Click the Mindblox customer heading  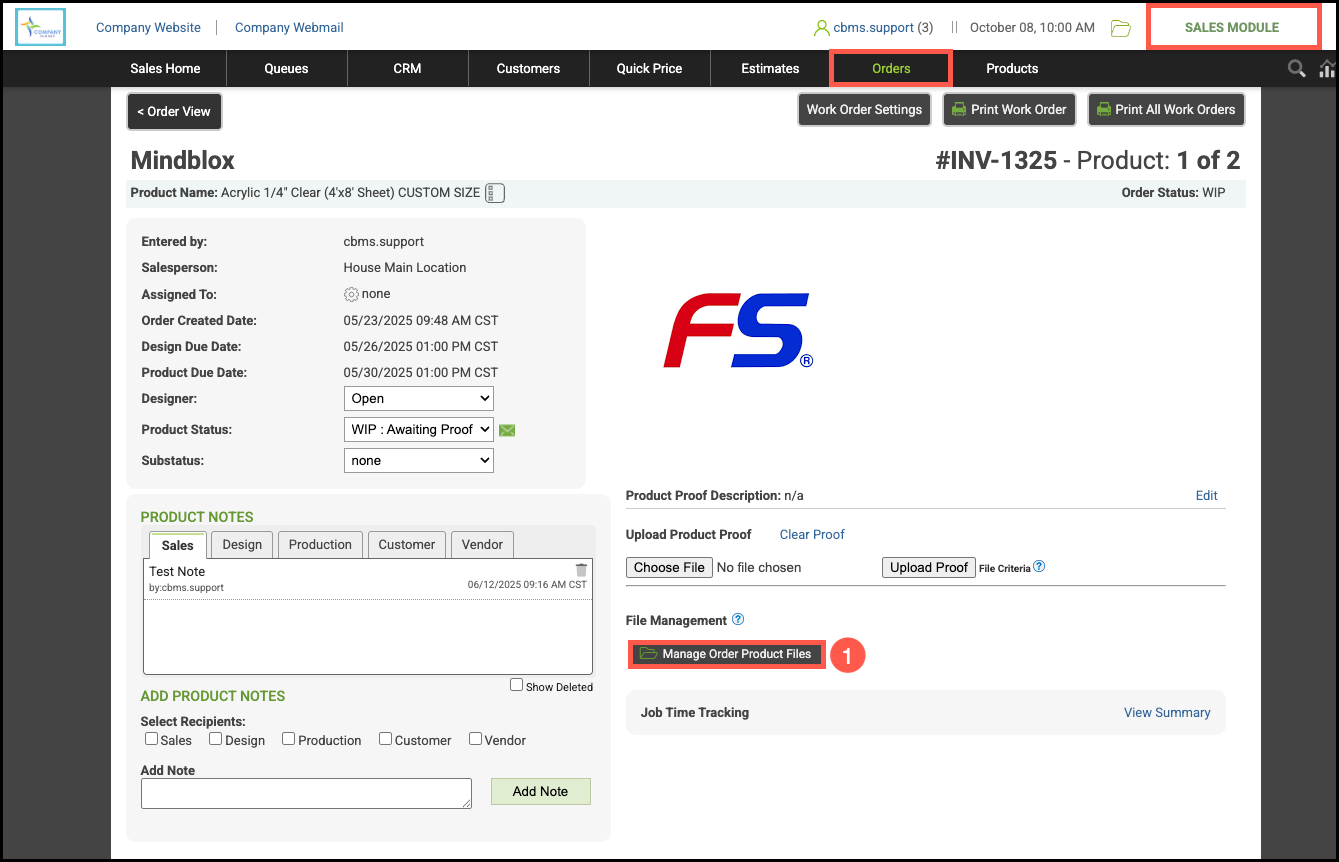coord(183,160)
